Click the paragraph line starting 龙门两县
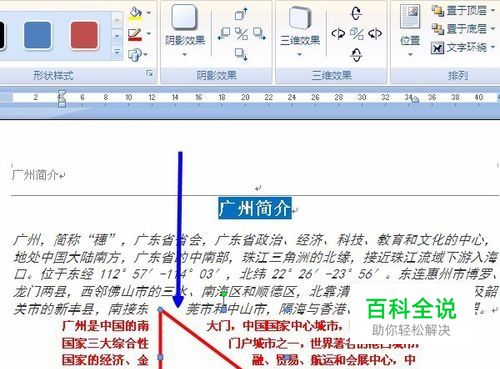This screenshot has width=500, height=369. (x=255, y=292)
